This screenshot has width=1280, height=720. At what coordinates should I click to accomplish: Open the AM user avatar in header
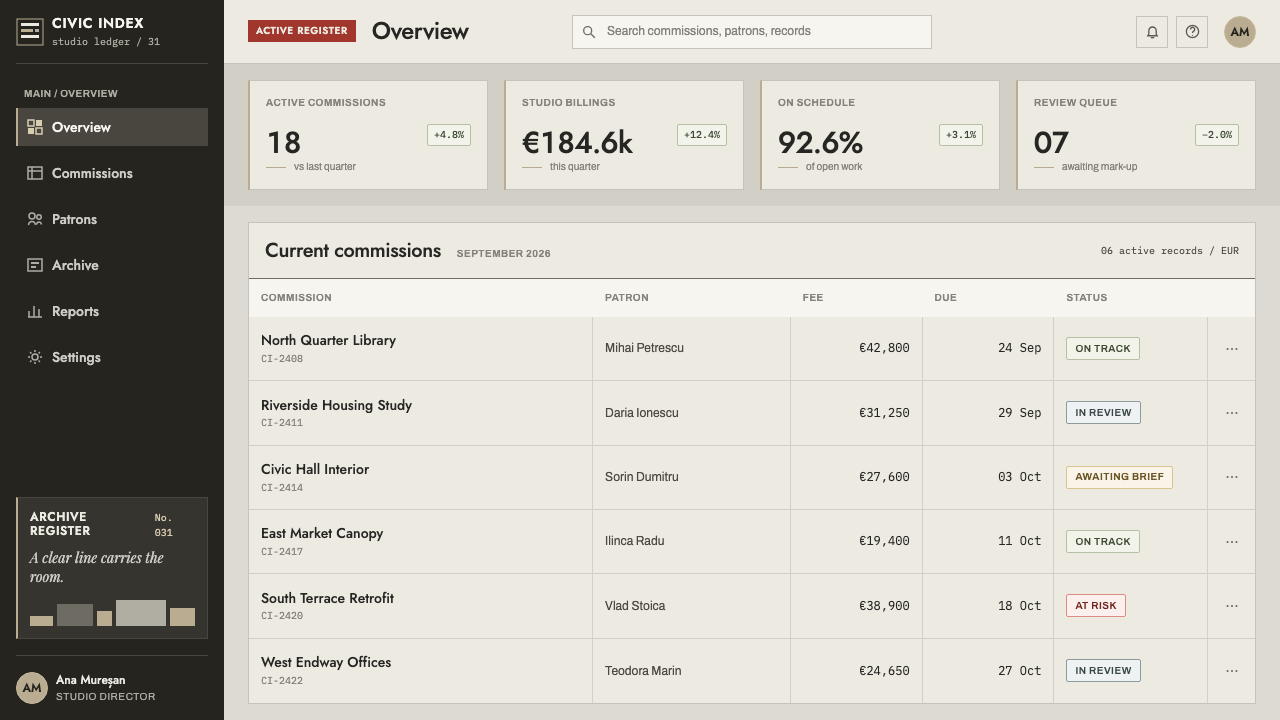click(1240, 32)
